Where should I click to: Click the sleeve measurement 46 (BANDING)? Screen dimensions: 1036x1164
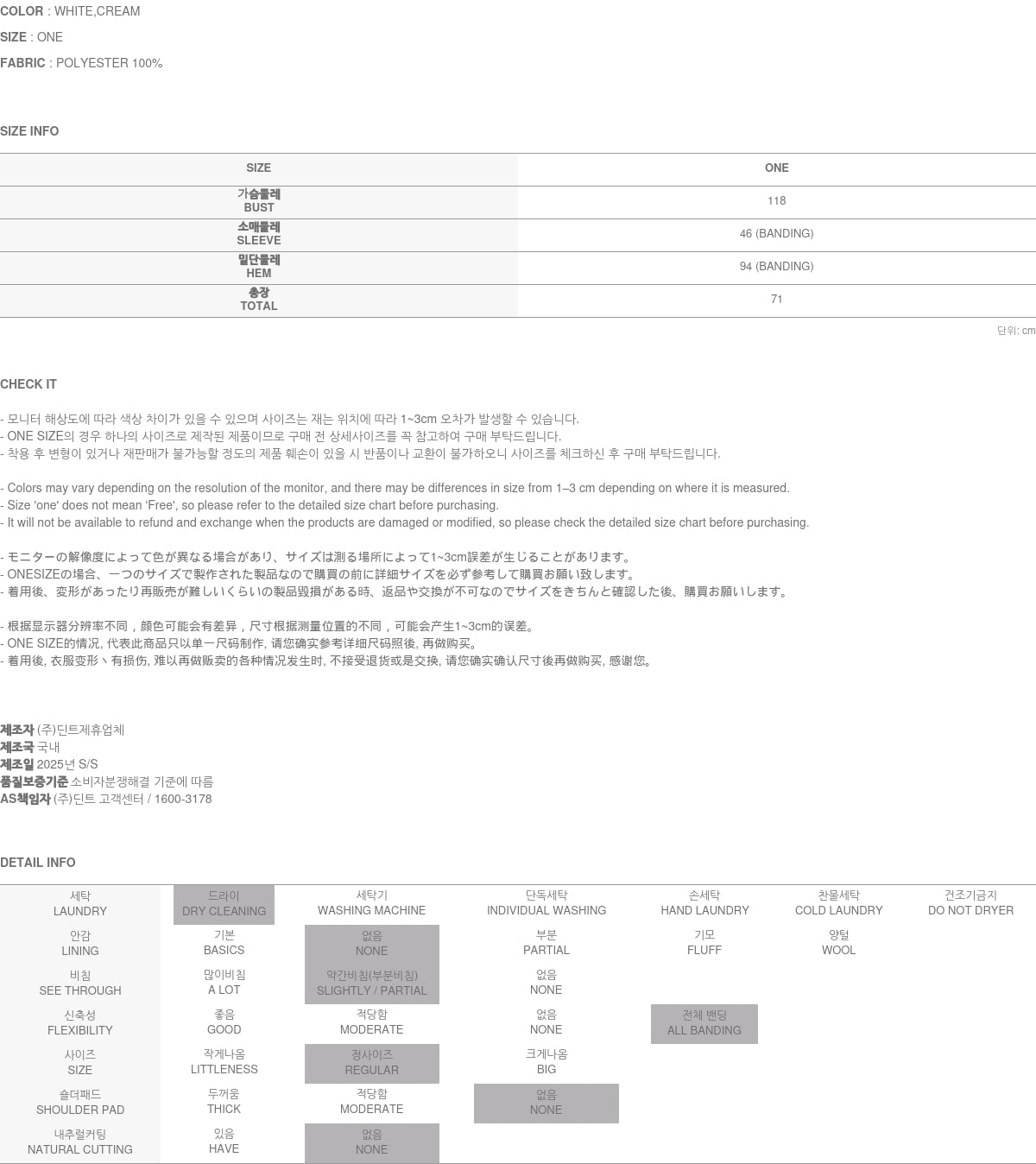click(776, 234)
